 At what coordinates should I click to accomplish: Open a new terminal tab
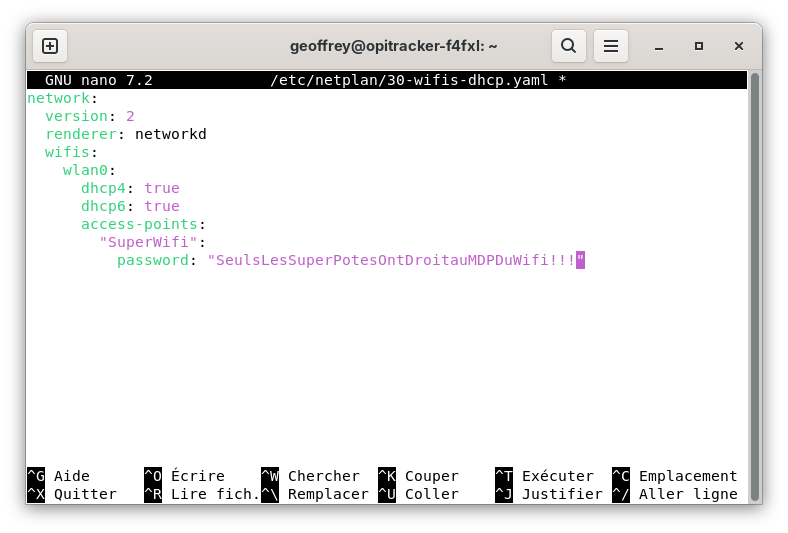click(50, 46)
